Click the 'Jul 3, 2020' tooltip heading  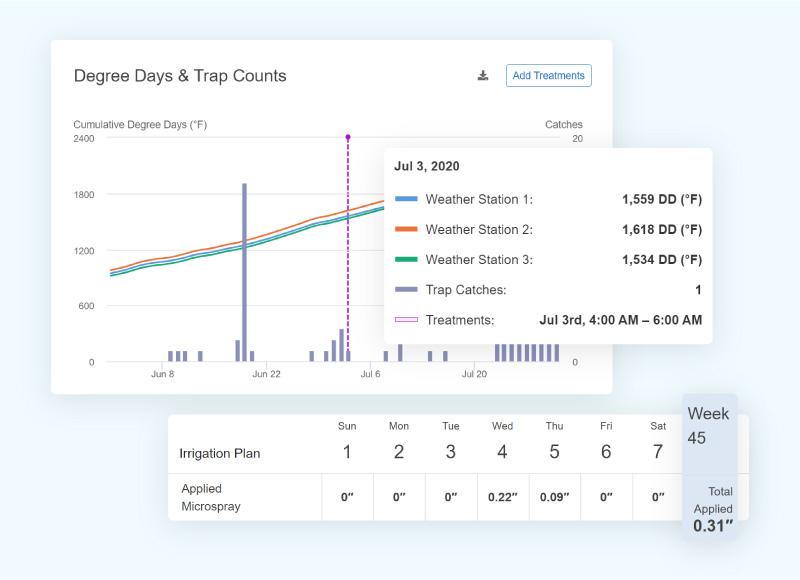click(427, 166)
